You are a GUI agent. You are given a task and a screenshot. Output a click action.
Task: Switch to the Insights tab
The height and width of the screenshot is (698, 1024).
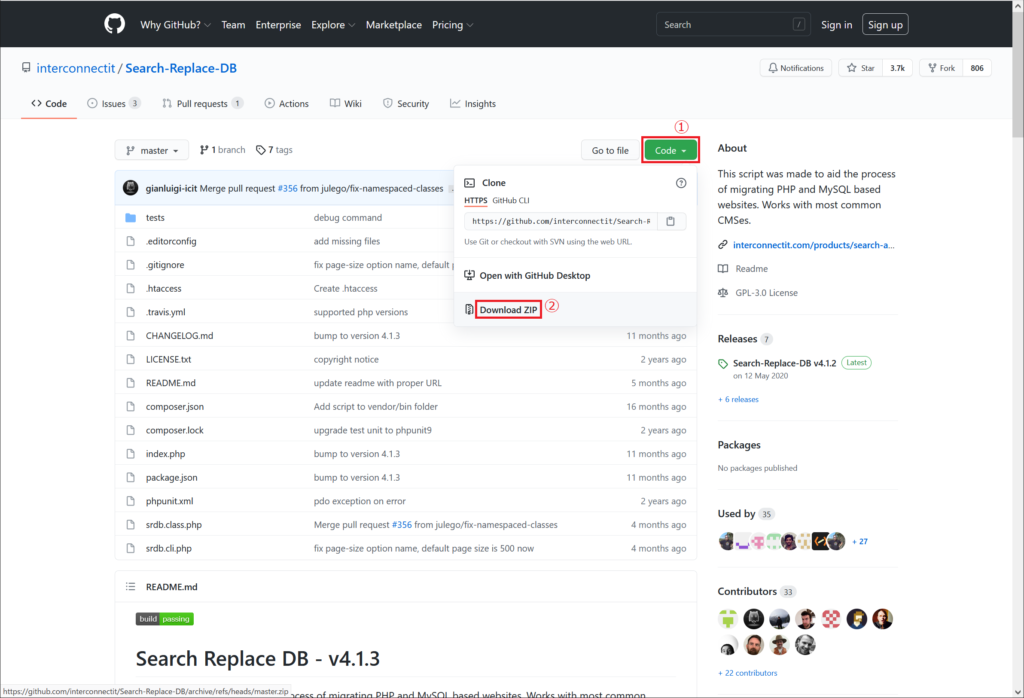473,103
